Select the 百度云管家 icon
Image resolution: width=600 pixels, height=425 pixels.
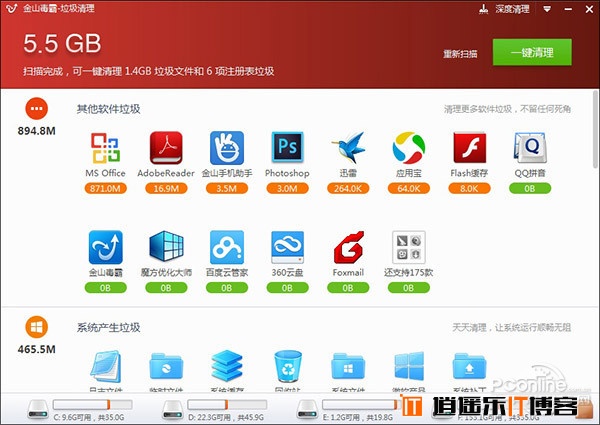point(227,247)
